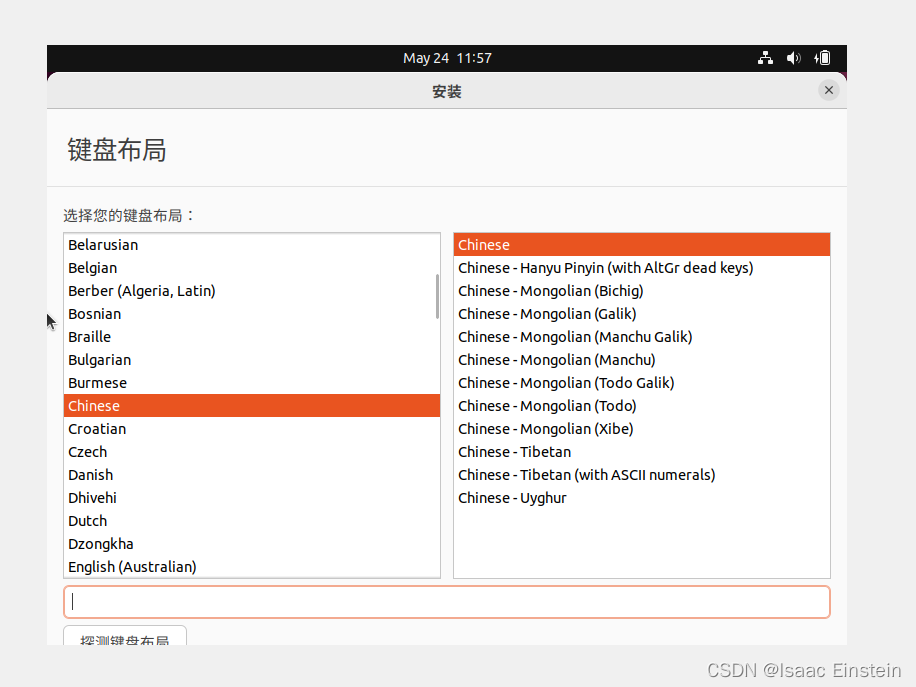Open the clock showing May 24 11:57
Image resolution: width=916 pixels, height=687 pixels.
point(447,58)
